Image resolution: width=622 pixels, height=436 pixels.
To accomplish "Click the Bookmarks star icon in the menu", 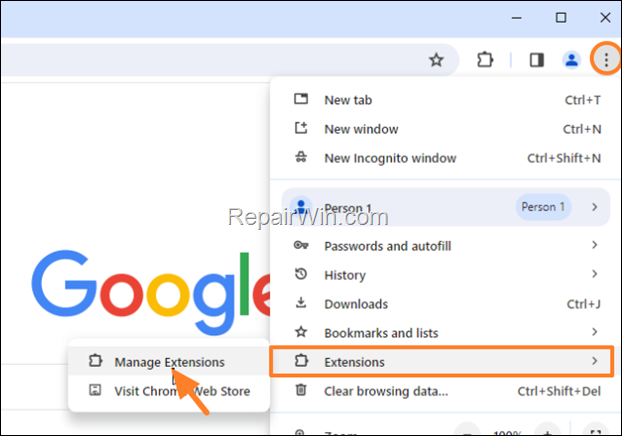I will tap(301, 332).
